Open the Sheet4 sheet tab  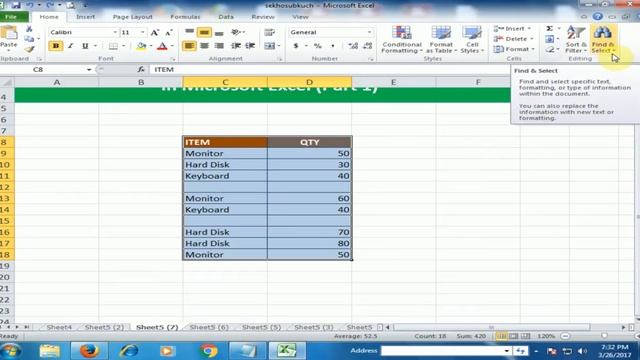[x=59, y=327]
